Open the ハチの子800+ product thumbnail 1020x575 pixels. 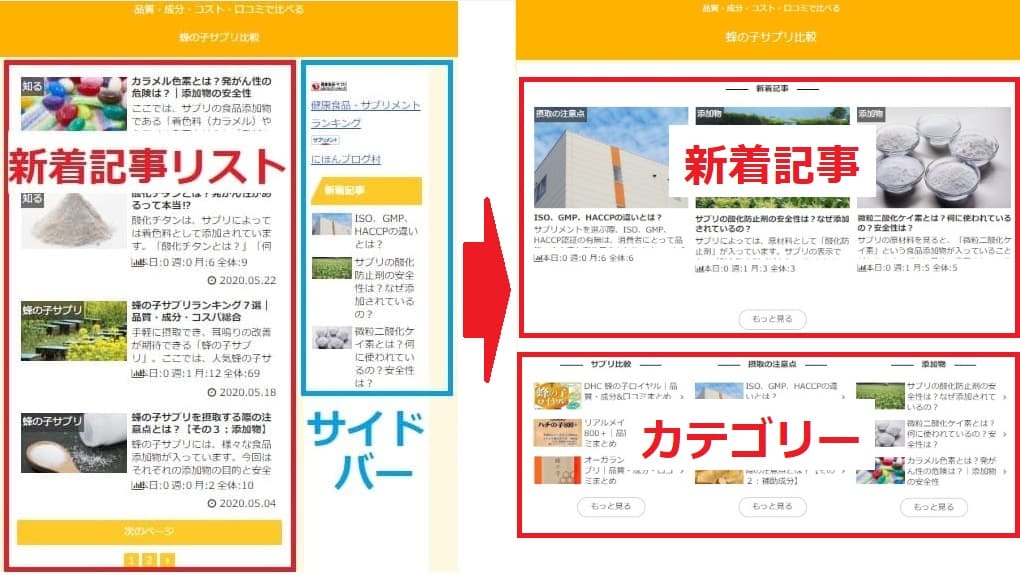(557, 433)
